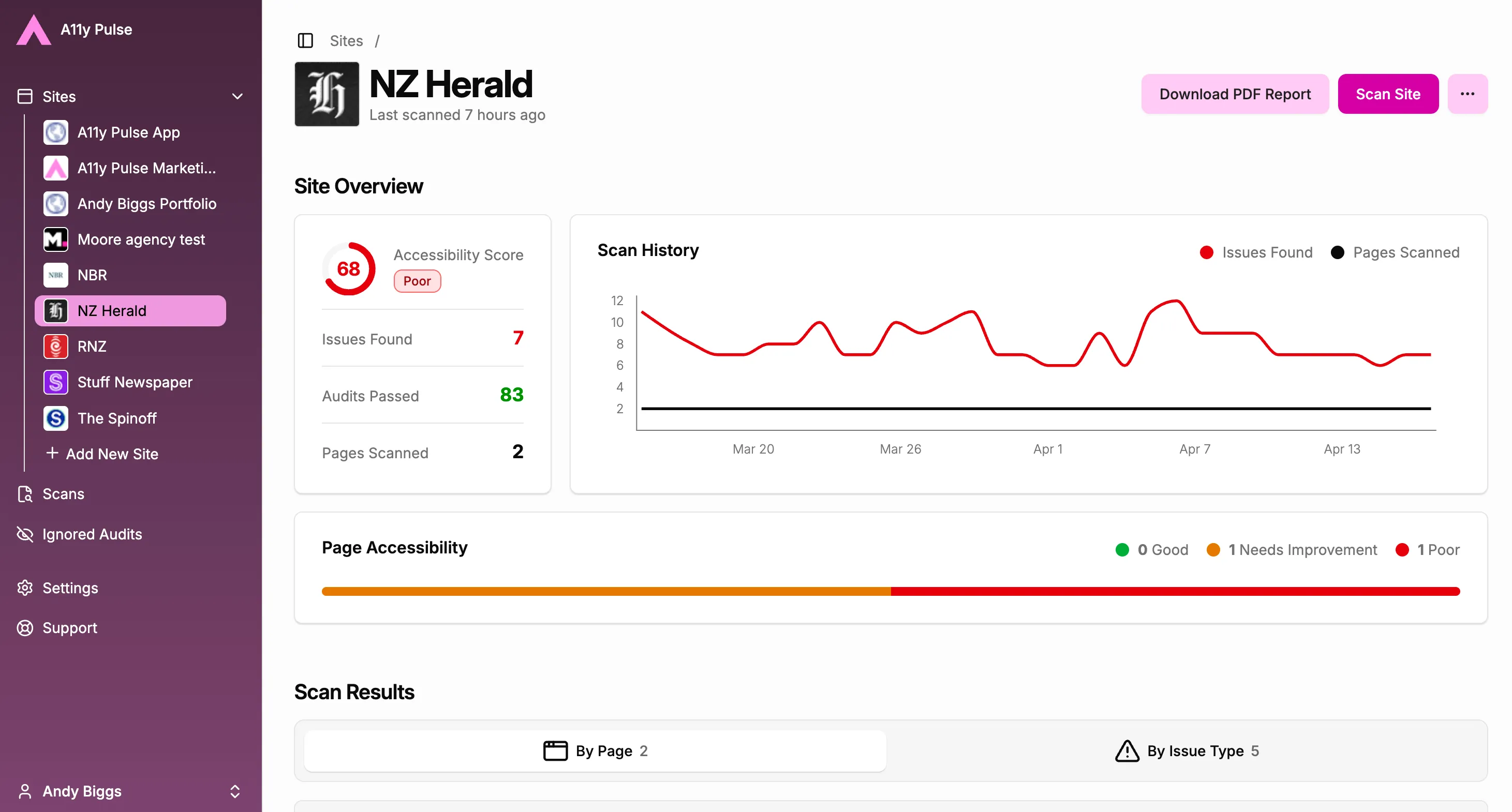1512x812 pixels.
Task: Open the NBR site from sidebar
Action: (92, 275)
